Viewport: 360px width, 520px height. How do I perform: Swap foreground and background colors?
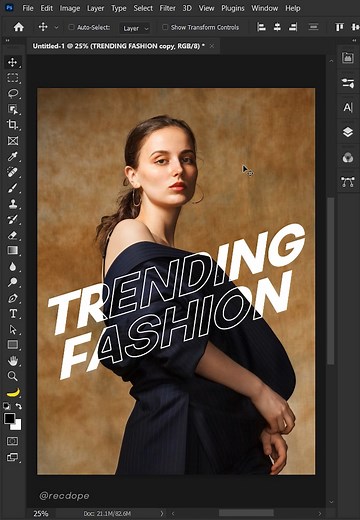[19, 406]
